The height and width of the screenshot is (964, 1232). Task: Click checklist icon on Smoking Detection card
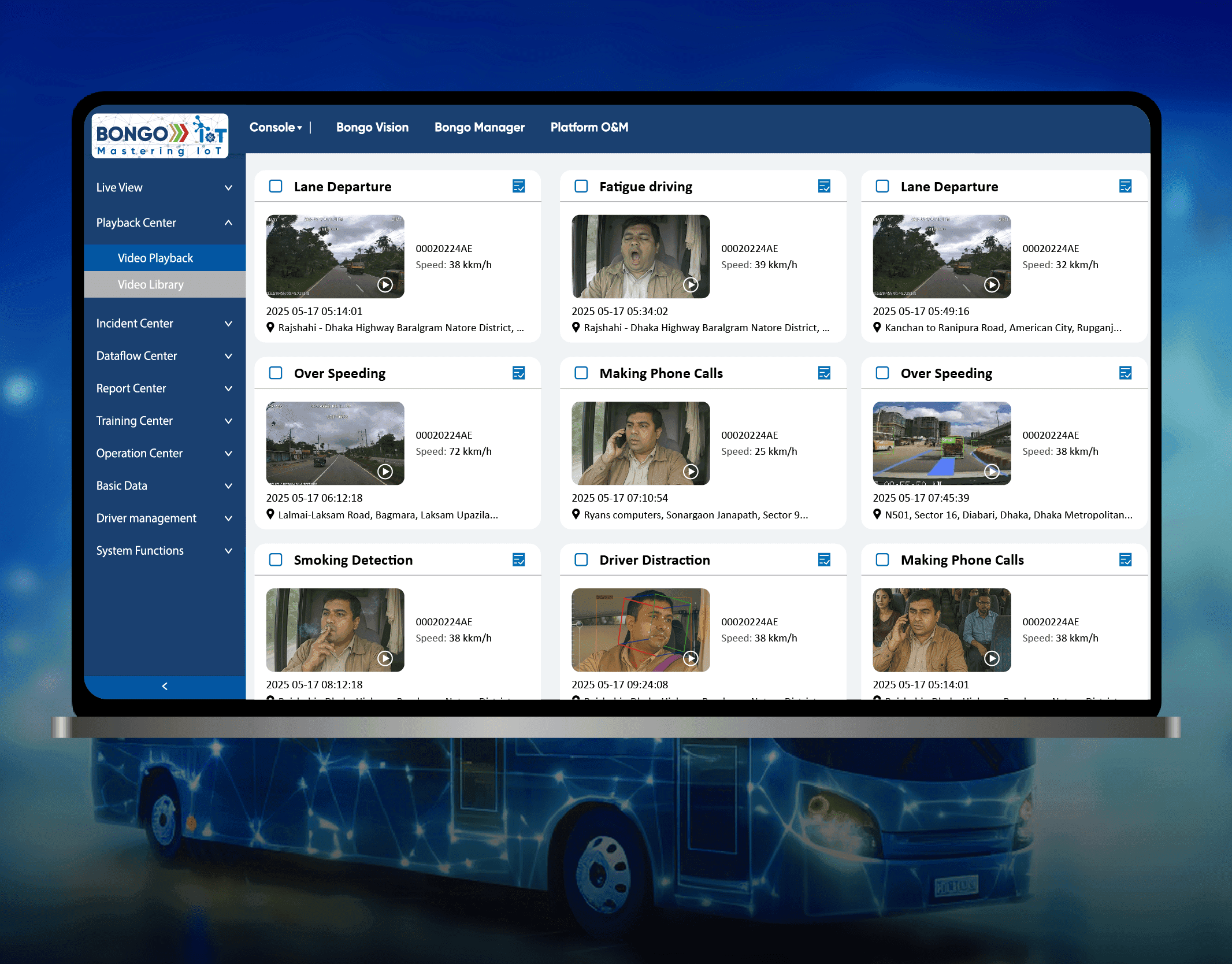(x=518, y=559)
